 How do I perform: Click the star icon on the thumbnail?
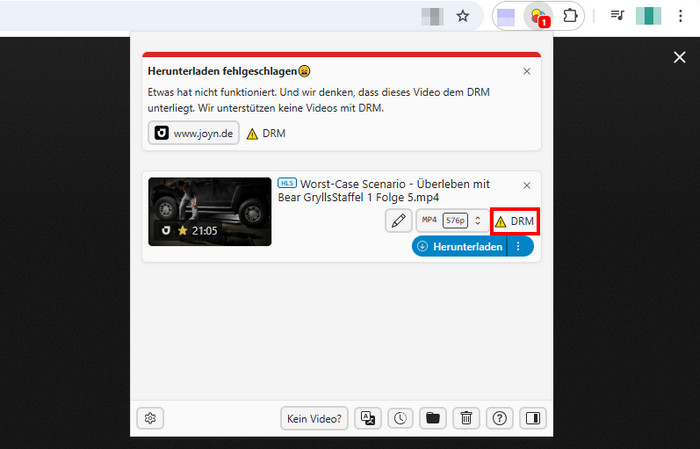coord(182,230)
